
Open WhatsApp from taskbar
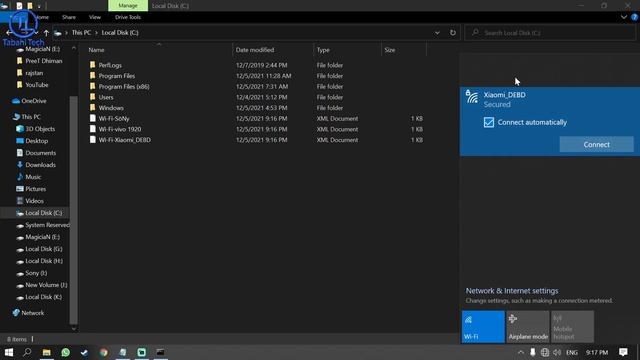65,352
